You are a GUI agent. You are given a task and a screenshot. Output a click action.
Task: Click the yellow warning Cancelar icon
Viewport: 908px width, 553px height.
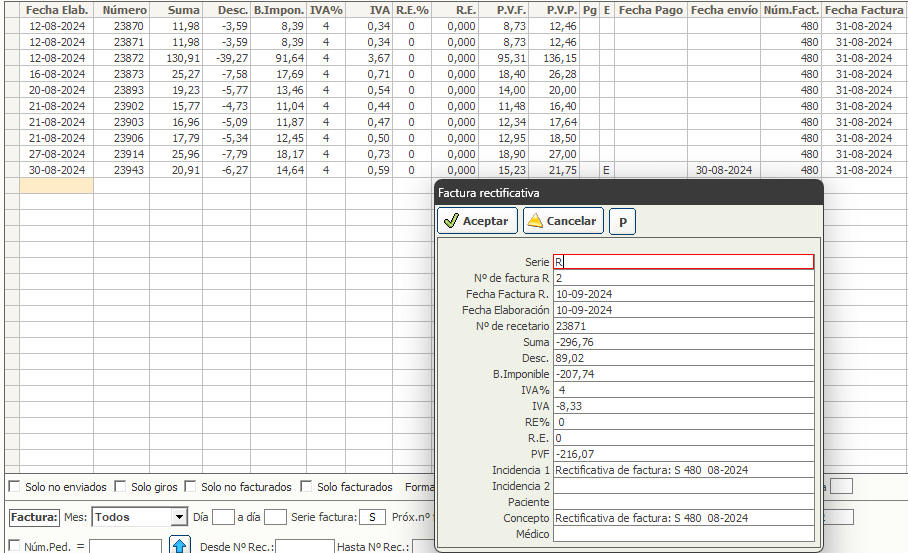click(x=536, y=221)
